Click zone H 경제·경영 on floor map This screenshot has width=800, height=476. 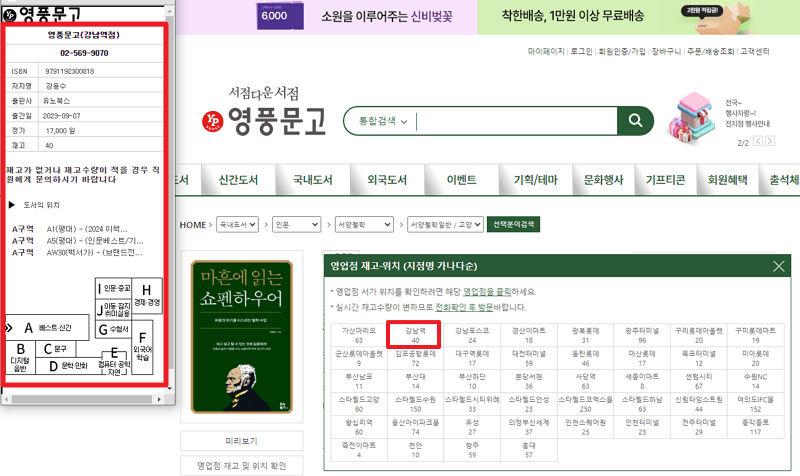point(147,295)
